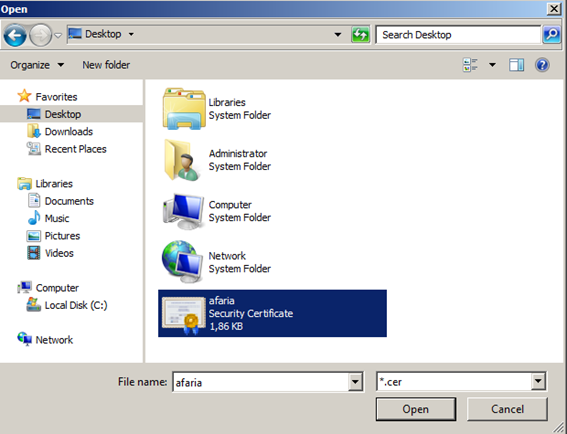This screenshot has width=567, height=434.
Task: Click New folder in the toolbar
Action: click(x=106, y=65)
